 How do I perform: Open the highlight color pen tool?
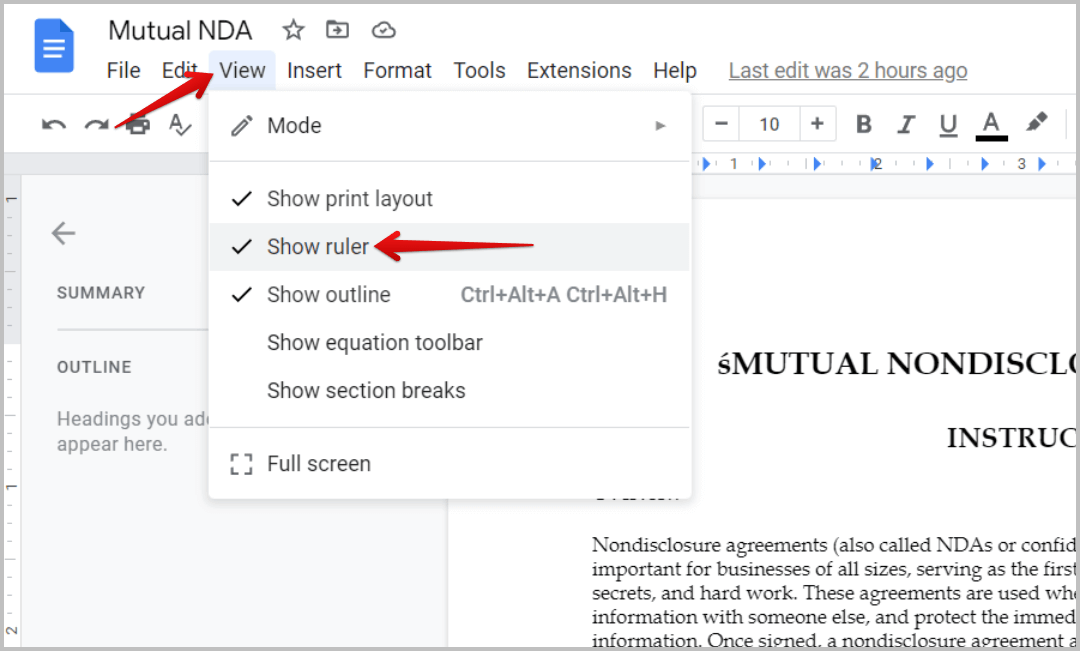coord(1037,123)
